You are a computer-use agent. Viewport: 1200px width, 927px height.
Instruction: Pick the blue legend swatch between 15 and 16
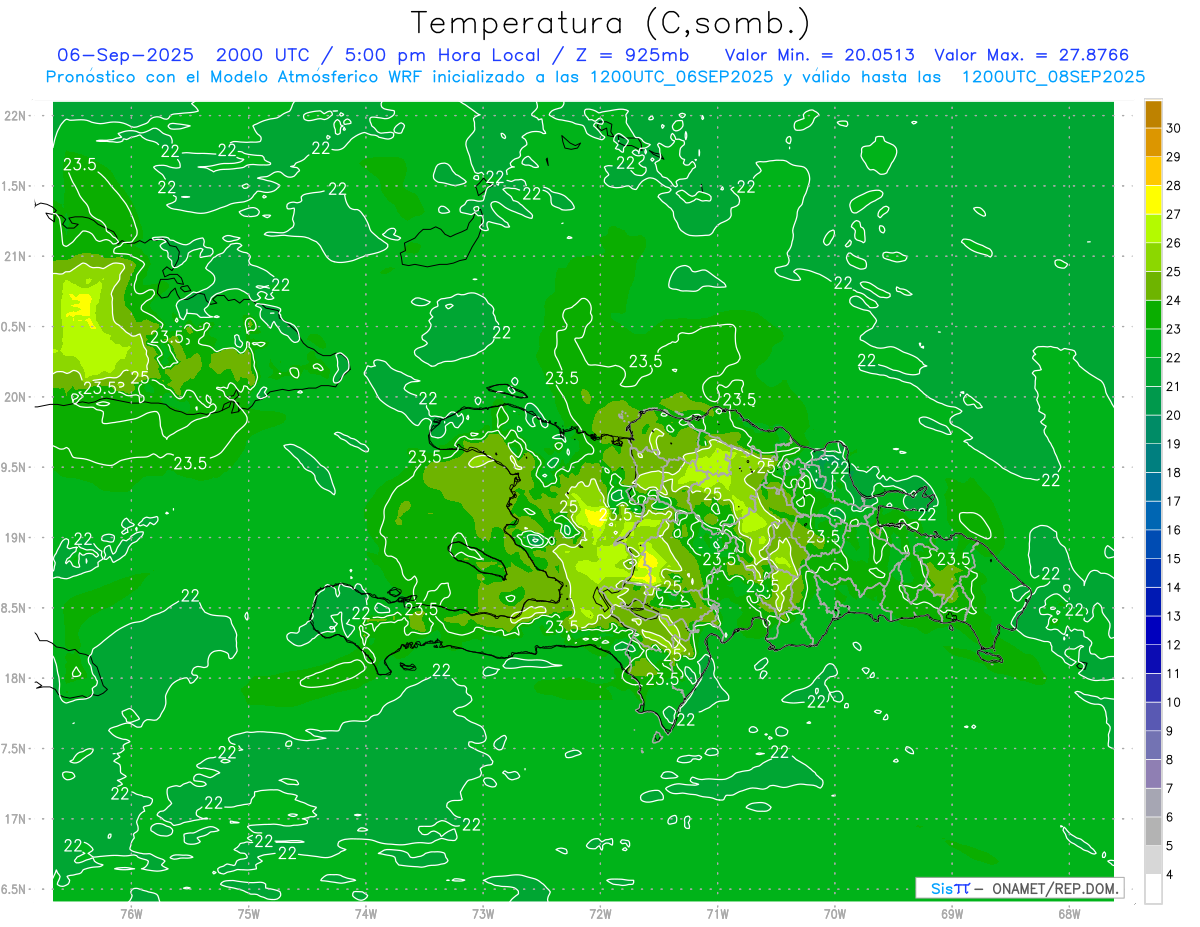[1153, 544]
